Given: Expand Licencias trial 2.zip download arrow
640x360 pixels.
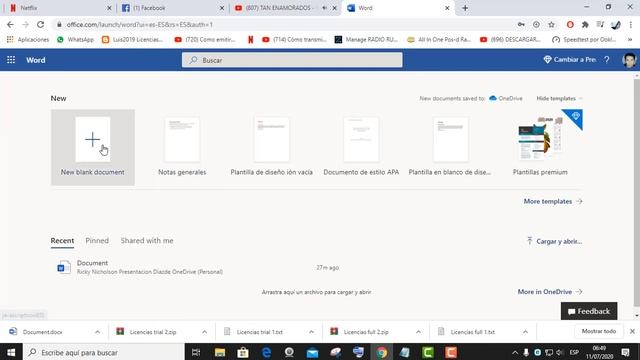Looking at the screenshot, I should (204, 332).
